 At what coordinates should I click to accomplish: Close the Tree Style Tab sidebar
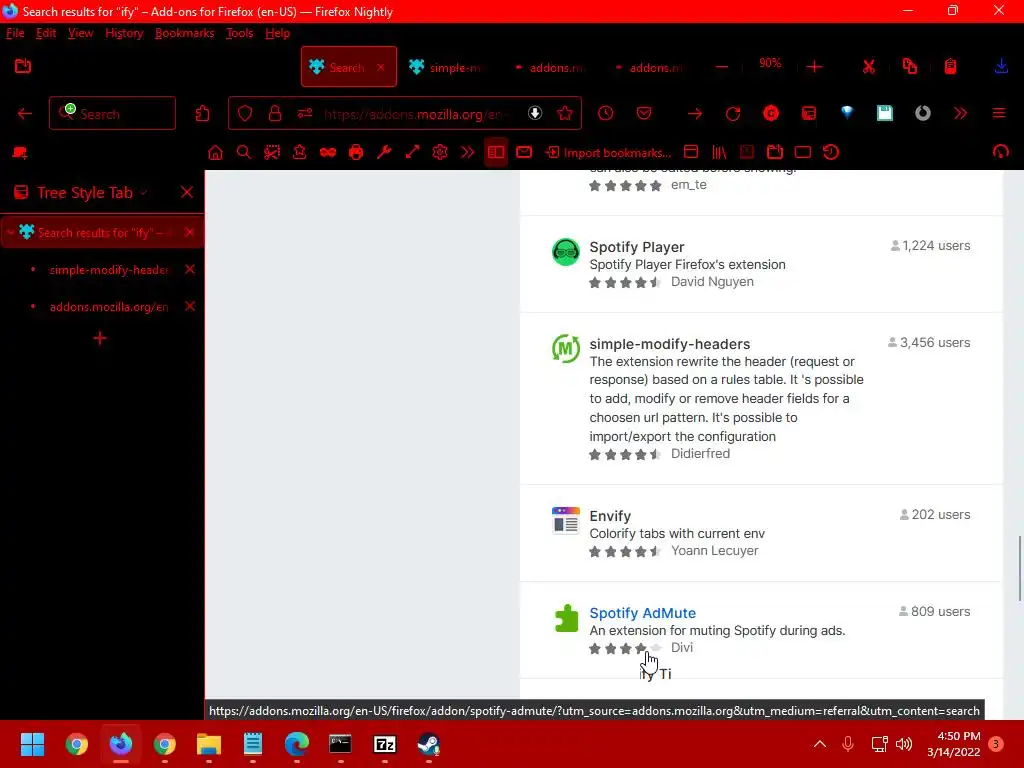pyautogui.click(x=187, y=192)
